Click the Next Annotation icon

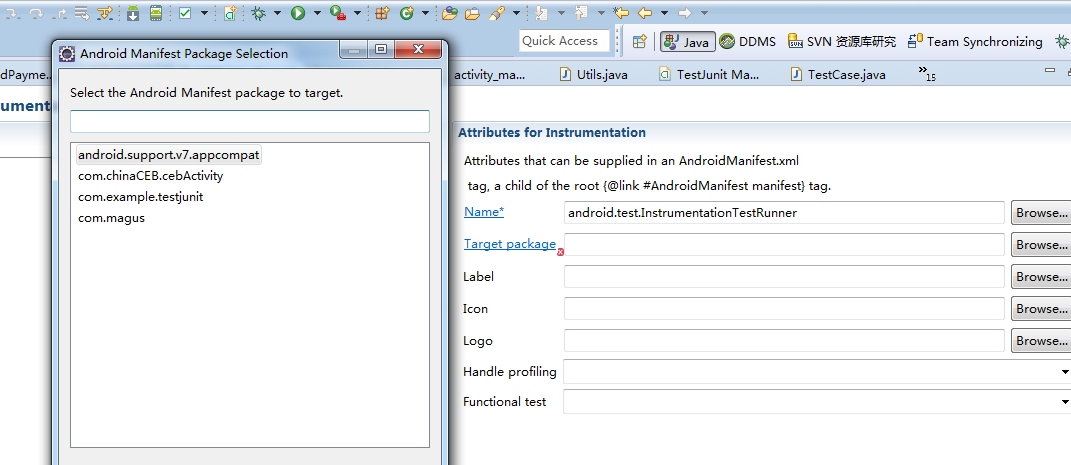542,12
